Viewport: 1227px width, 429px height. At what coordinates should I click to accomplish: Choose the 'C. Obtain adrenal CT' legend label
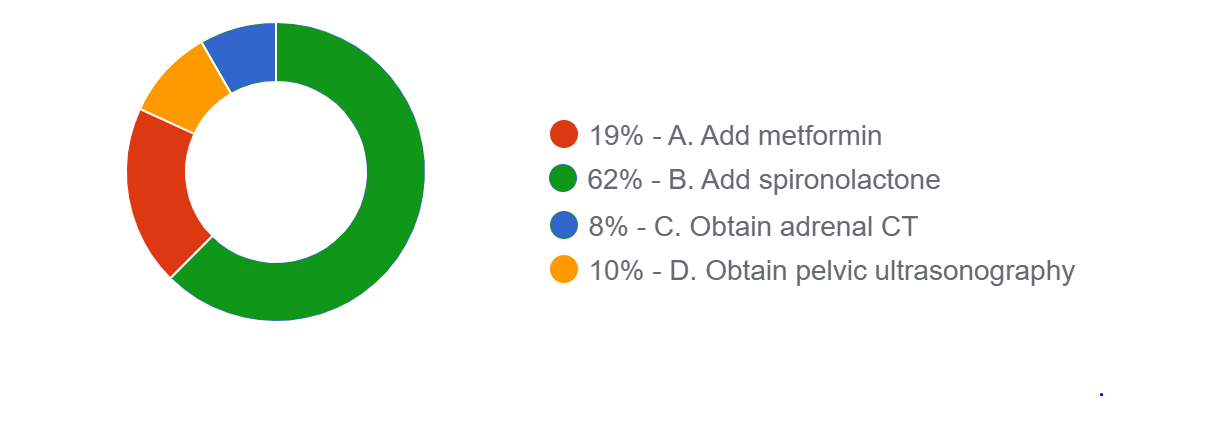[785, 226]
